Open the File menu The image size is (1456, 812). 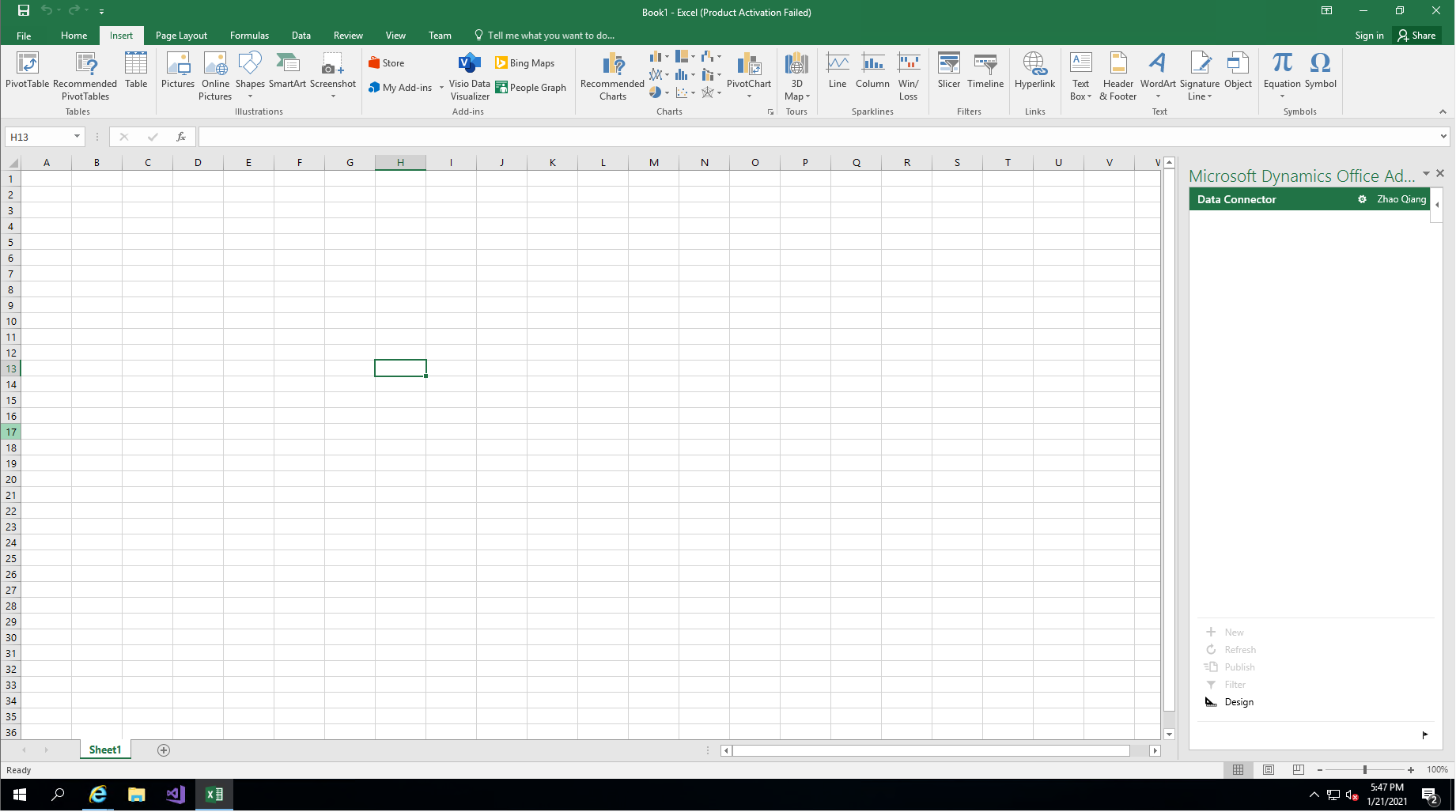pos(24,36)
